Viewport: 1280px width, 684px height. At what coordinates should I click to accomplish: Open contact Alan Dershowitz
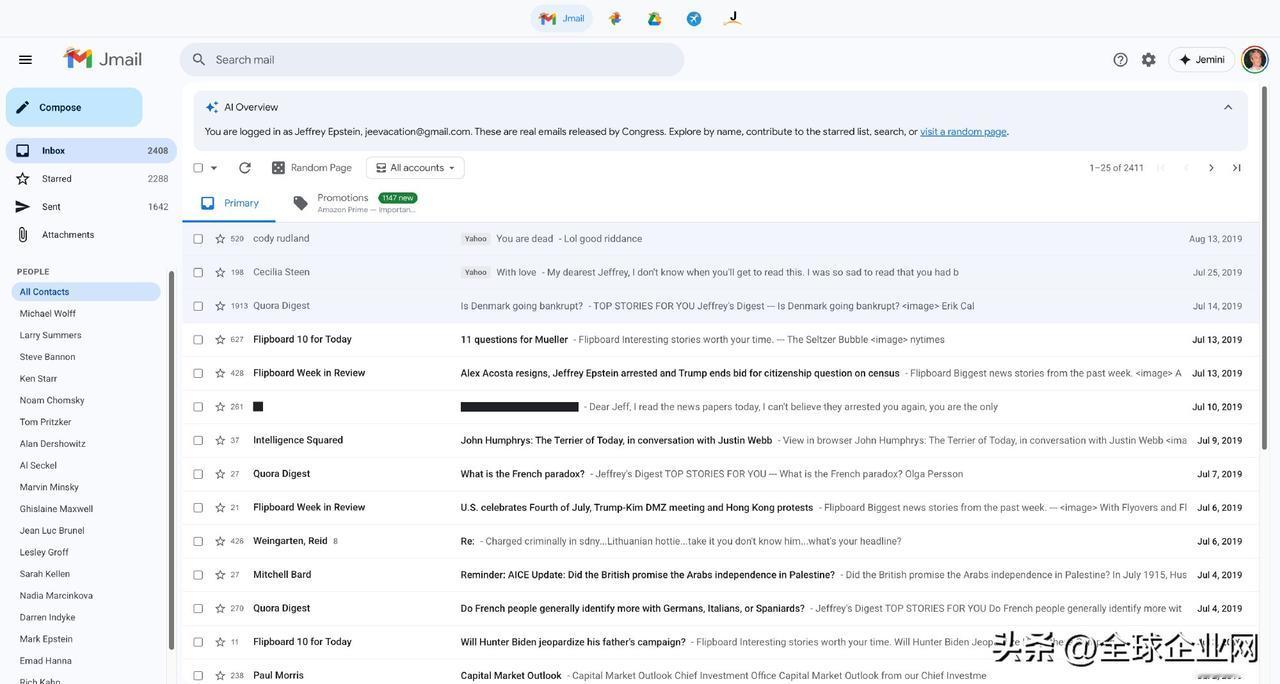[x=53, y=444]
